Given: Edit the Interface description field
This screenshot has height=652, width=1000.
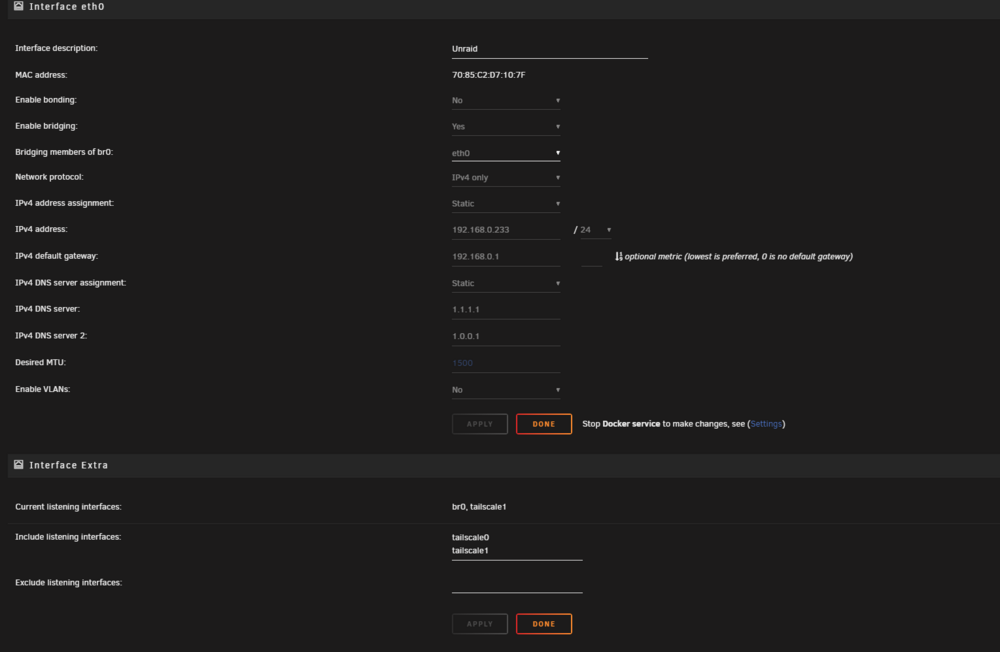Looking at the screenshot, I should (550, 49).
